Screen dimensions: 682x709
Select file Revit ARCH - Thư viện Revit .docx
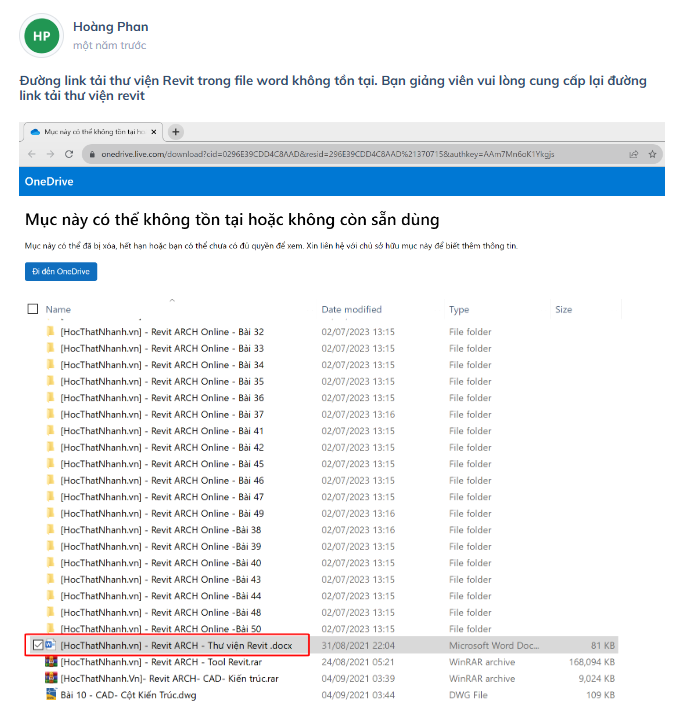point(177,646)
